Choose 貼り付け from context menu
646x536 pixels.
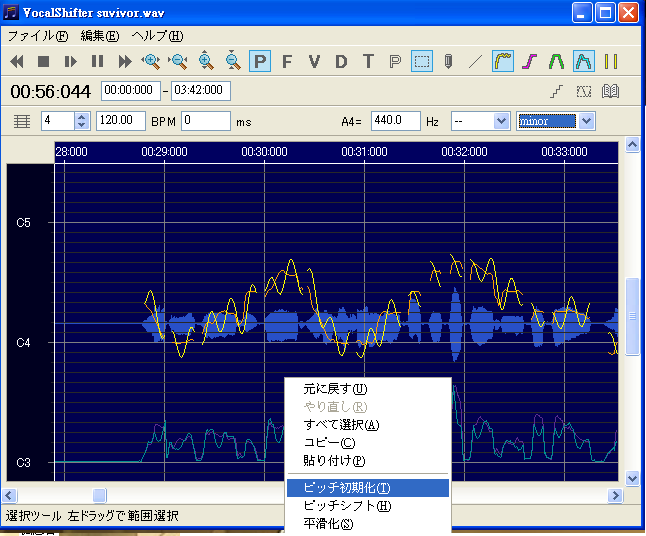coord(368,461)
